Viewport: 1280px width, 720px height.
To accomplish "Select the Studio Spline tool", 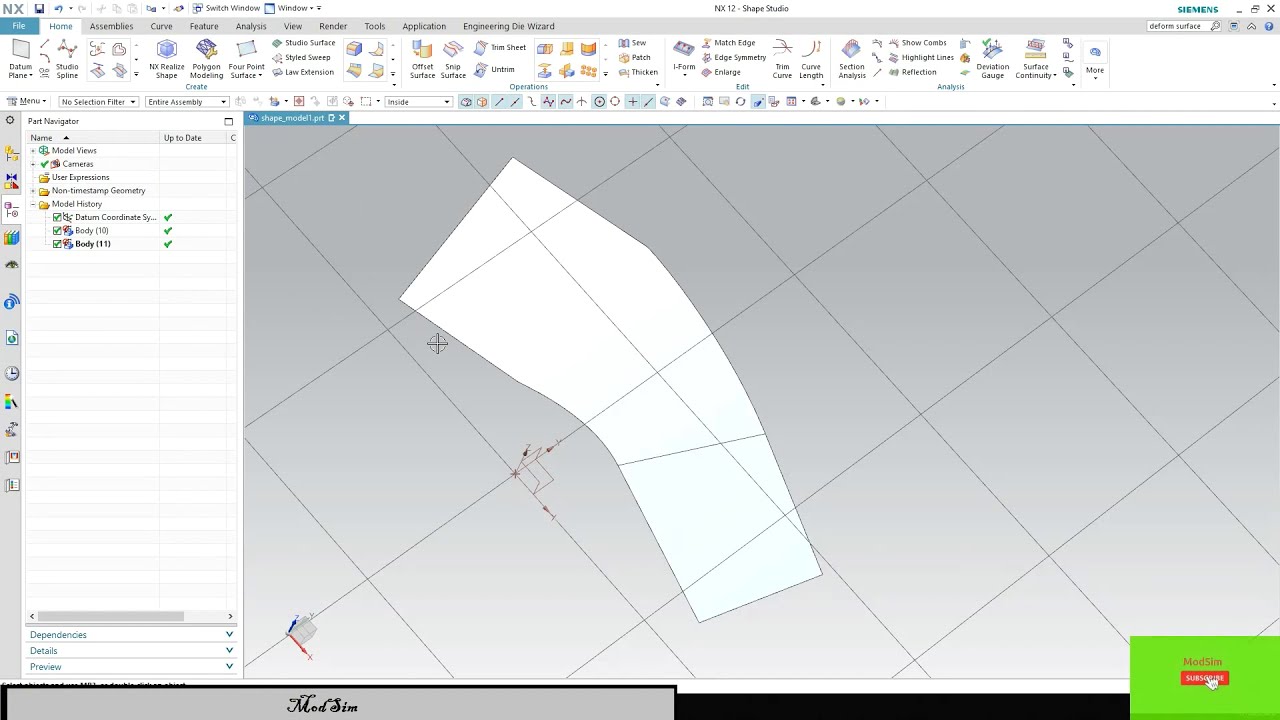I will (x=67, y=59).
